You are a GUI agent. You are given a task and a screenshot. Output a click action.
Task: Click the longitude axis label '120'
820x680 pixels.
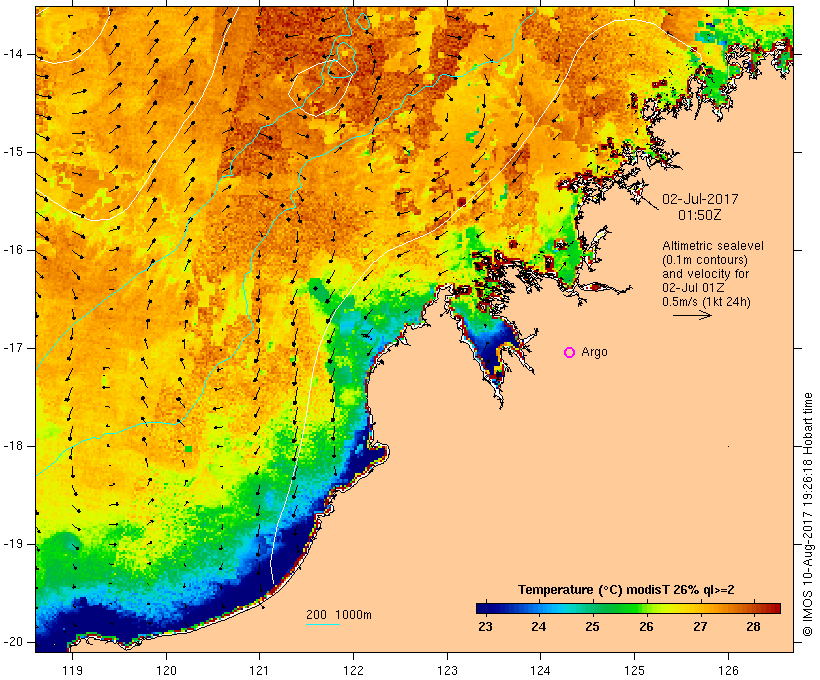point(166,670)
